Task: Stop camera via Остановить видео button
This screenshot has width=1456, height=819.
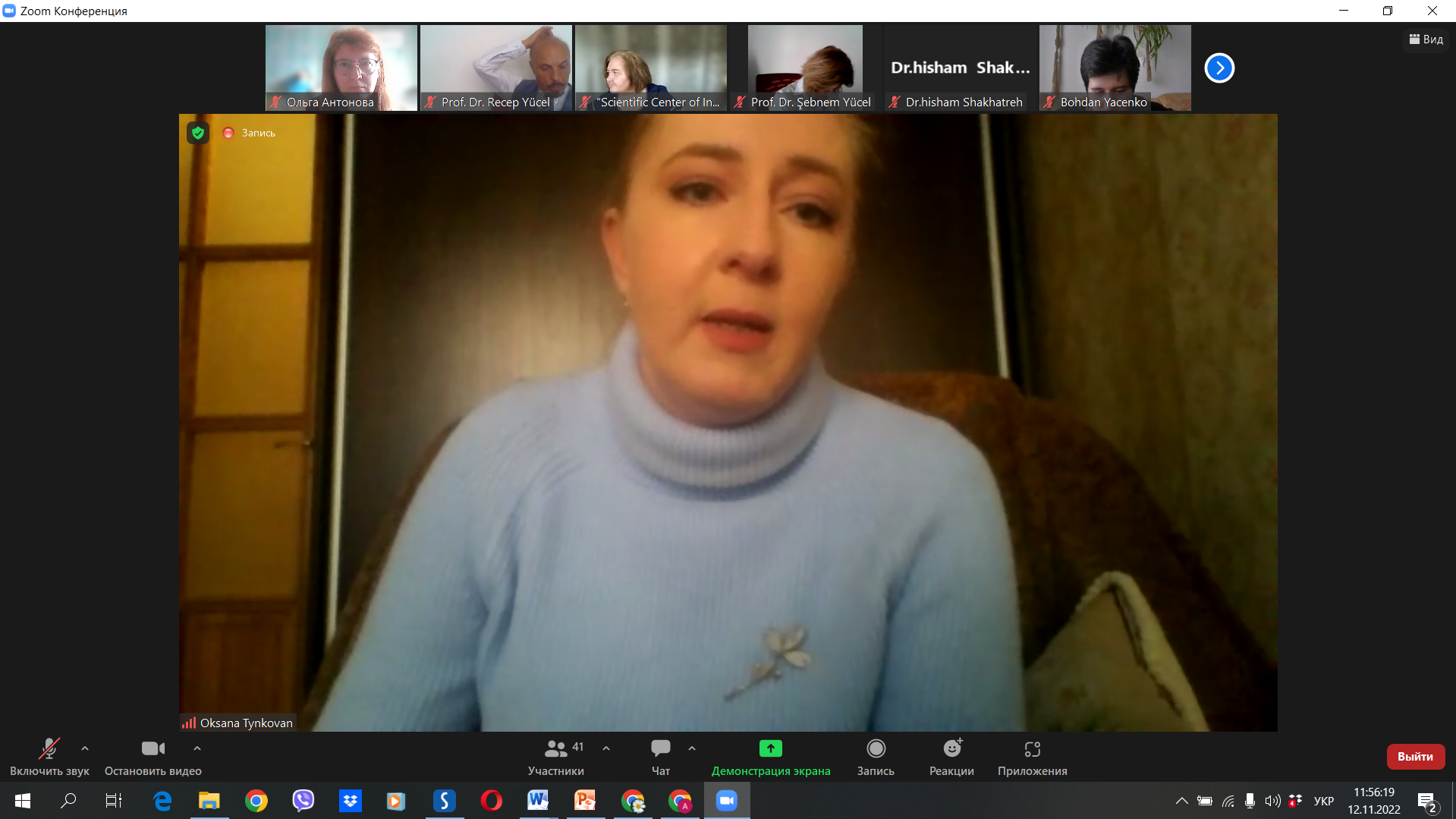Action: (x=153, y=757)
